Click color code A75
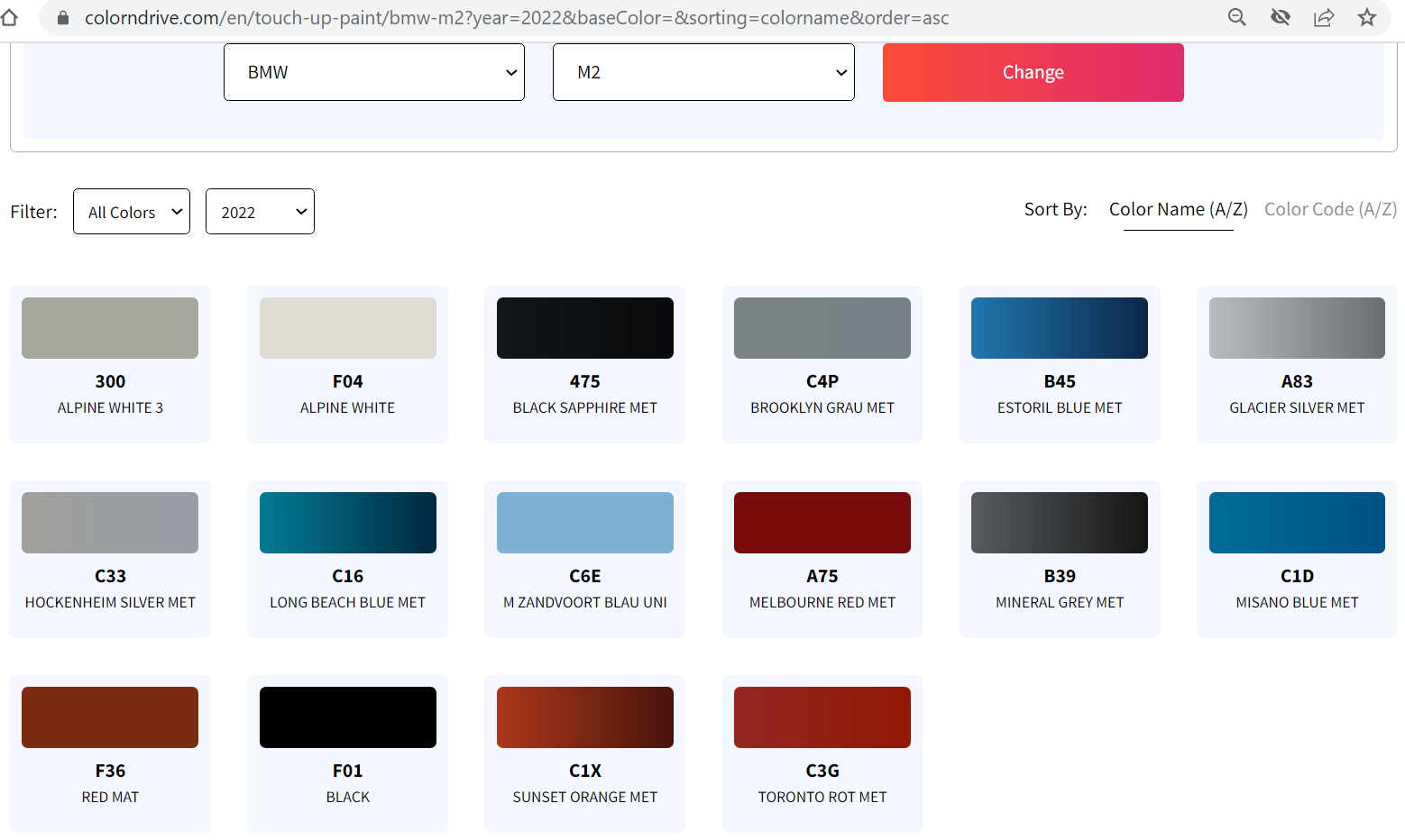The width and height of the screenshot is (1405, 840). point(822,576)
